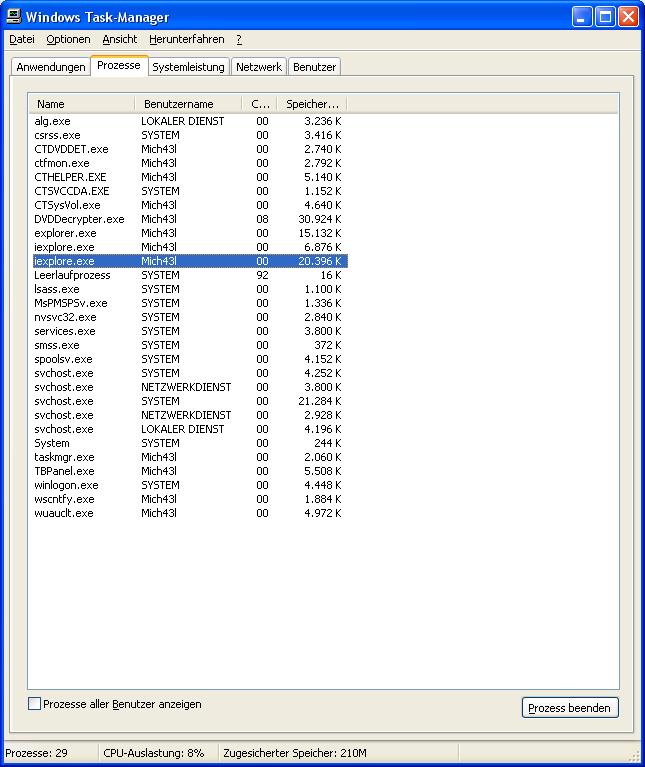Image resolution: width=645 pixels, height=767 pixels.
Task: Sort by the Speicher column header
Action: tap(312, 104)
